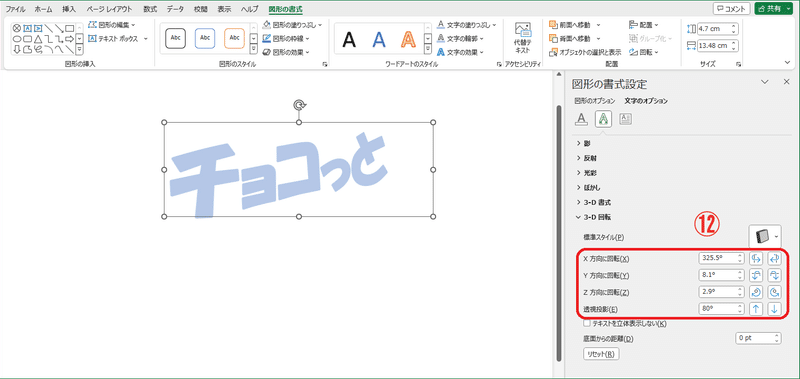
Task: Open 標準スタイル presets dropdown
Action: coord(765,237)
